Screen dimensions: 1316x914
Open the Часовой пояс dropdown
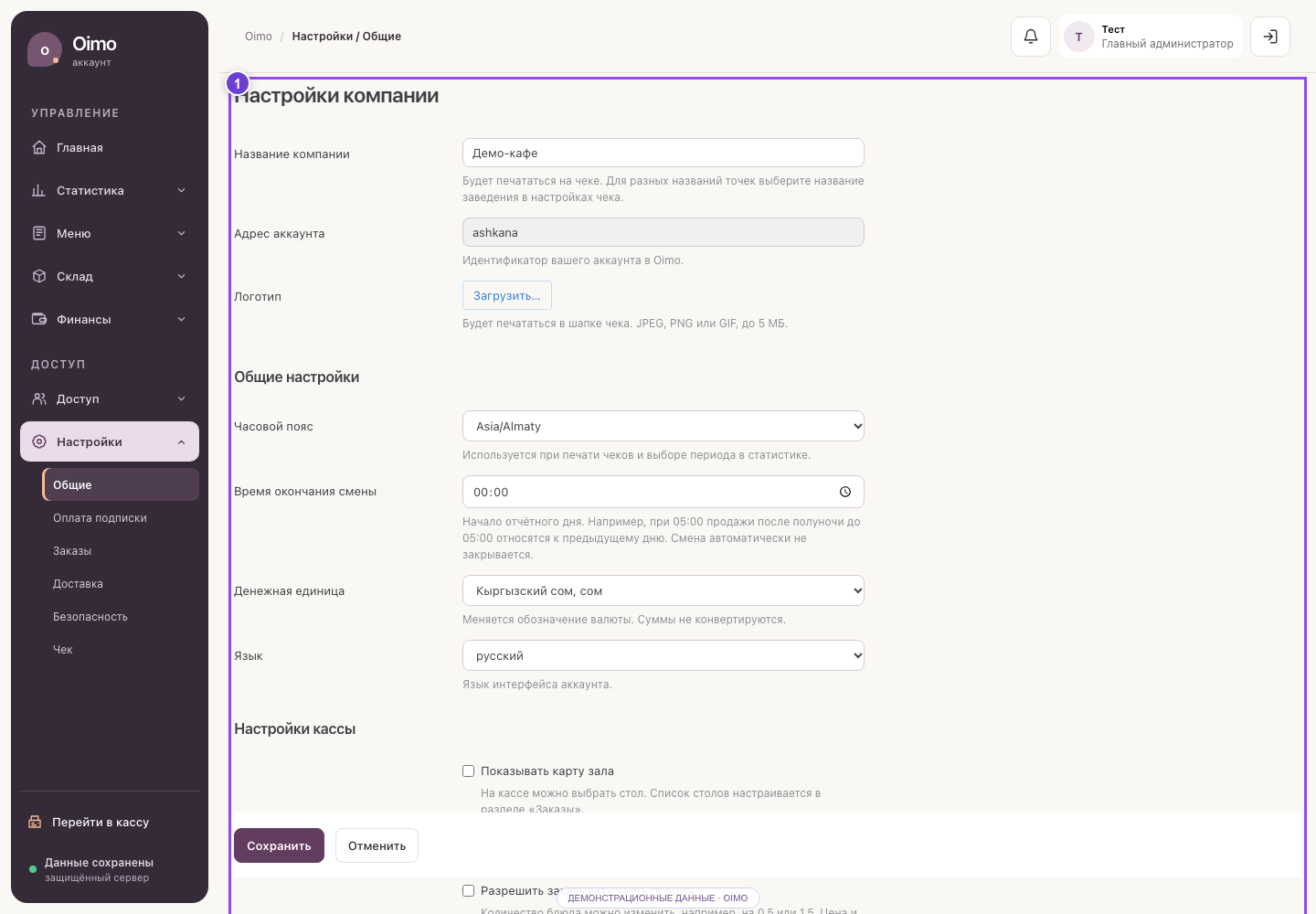click(x=663, y=426)
